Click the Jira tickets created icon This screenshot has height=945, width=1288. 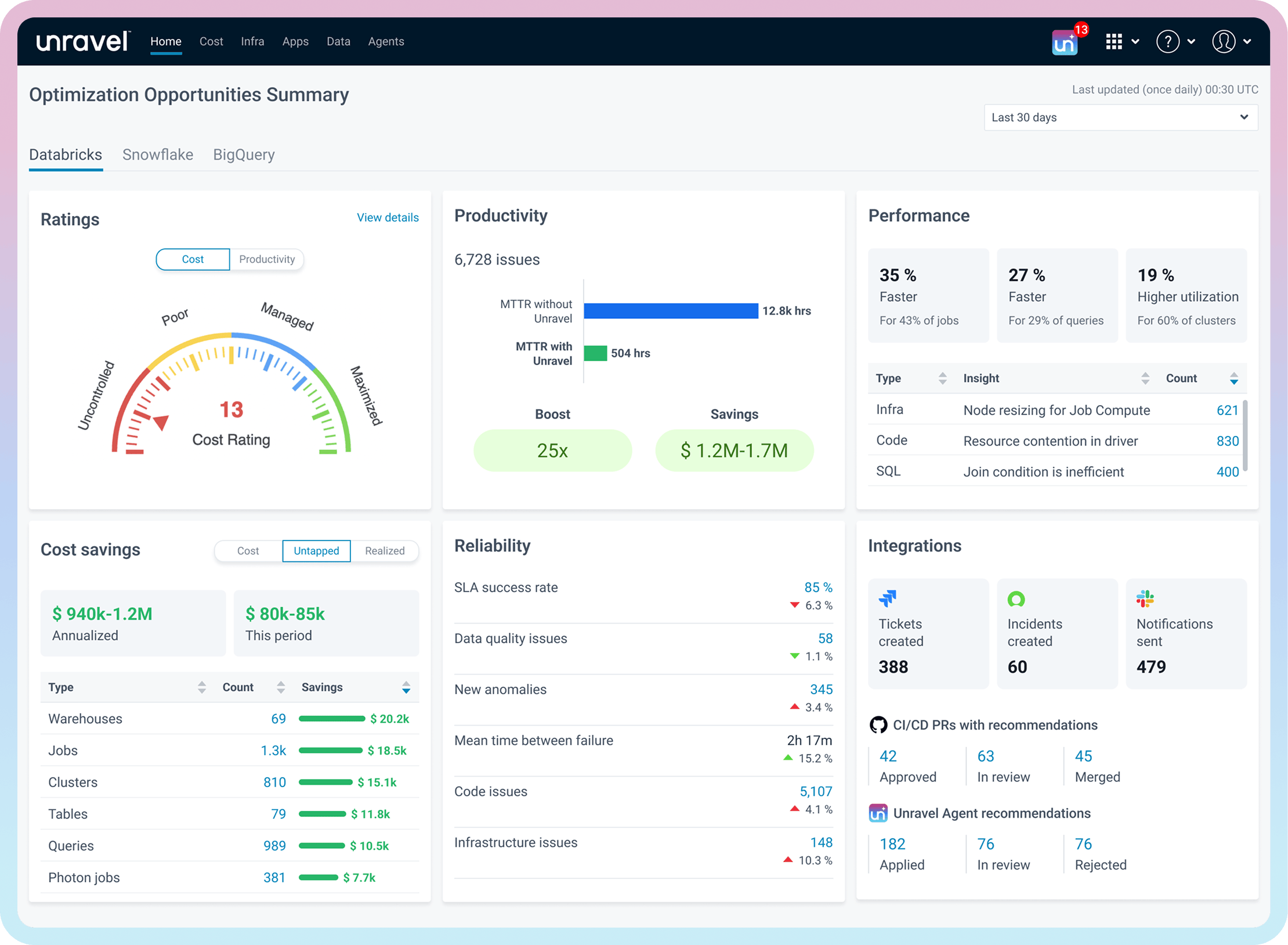888,598
